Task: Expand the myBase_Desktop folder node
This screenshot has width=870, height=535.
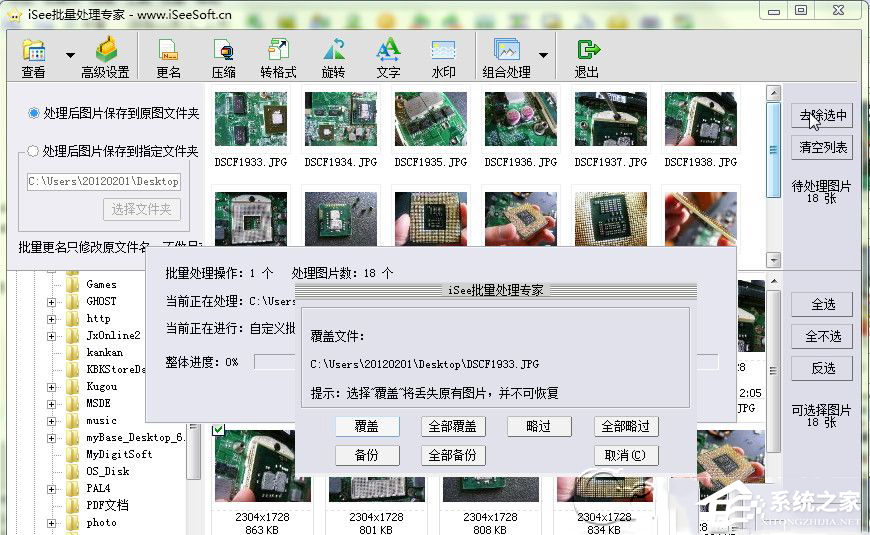Action: point(52,438)
